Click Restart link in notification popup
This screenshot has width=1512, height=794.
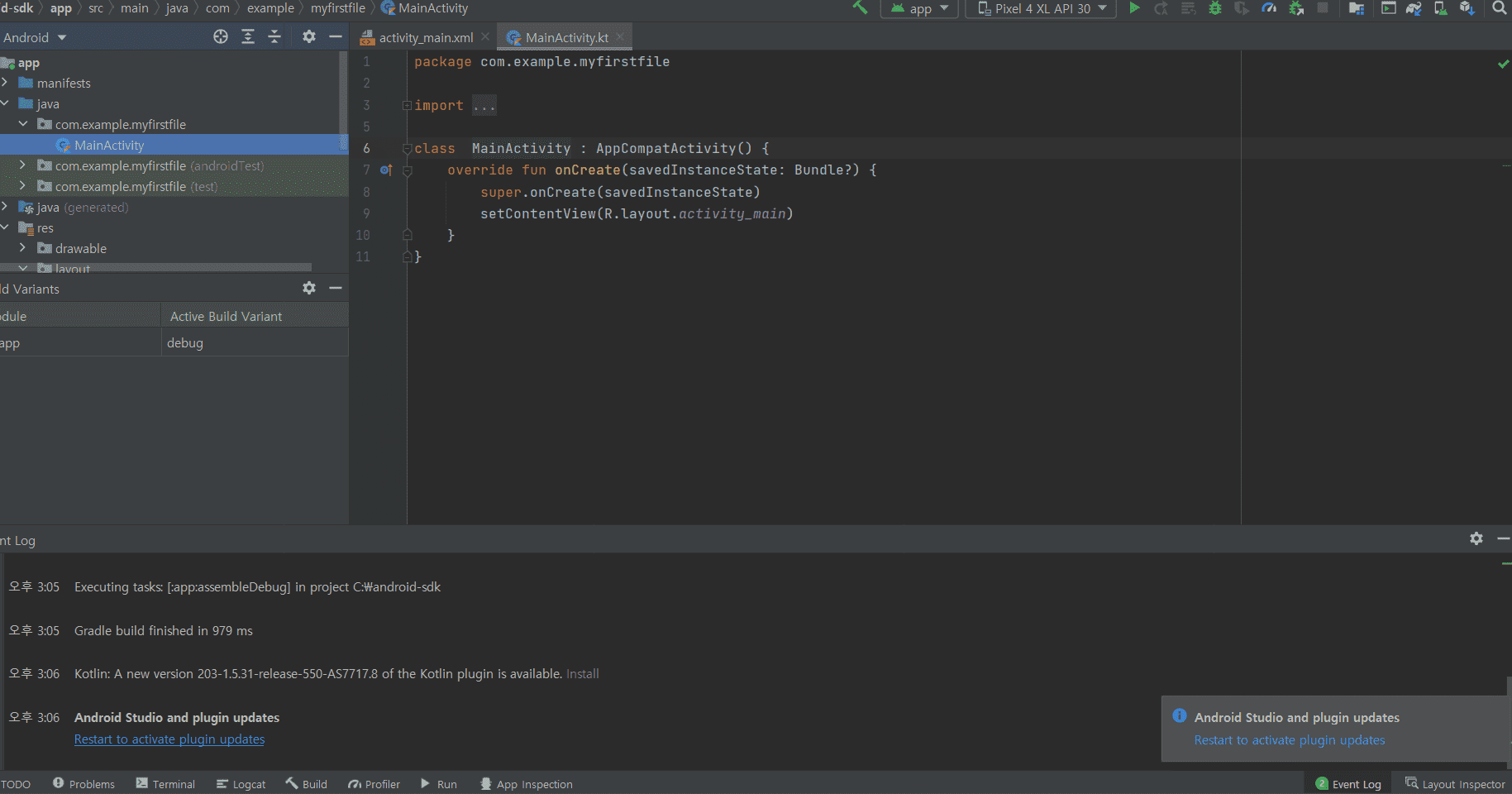click(1289, 740)
